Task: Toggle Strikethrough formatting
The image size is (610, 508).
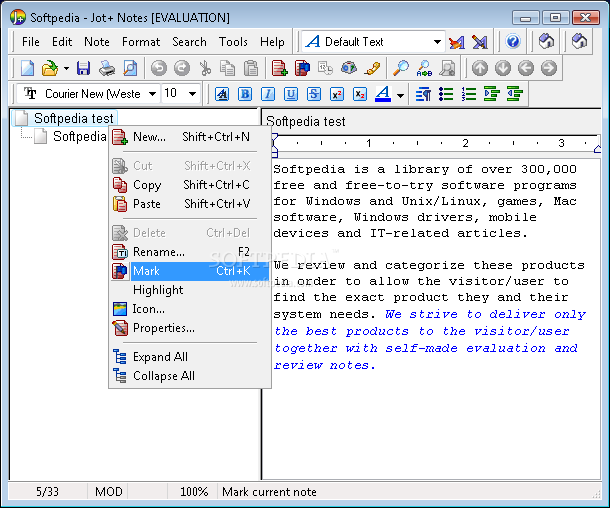Action: [314, 94]
